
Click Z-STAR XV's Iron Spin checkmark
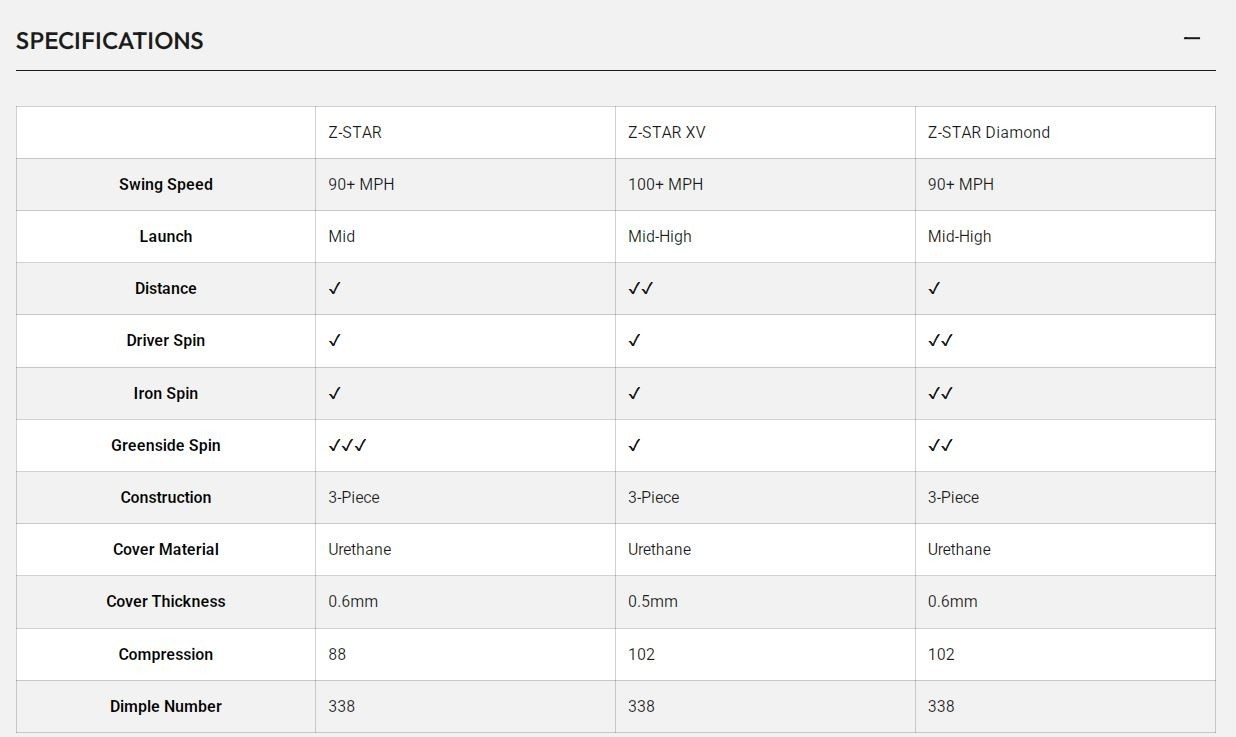point(635,393)
